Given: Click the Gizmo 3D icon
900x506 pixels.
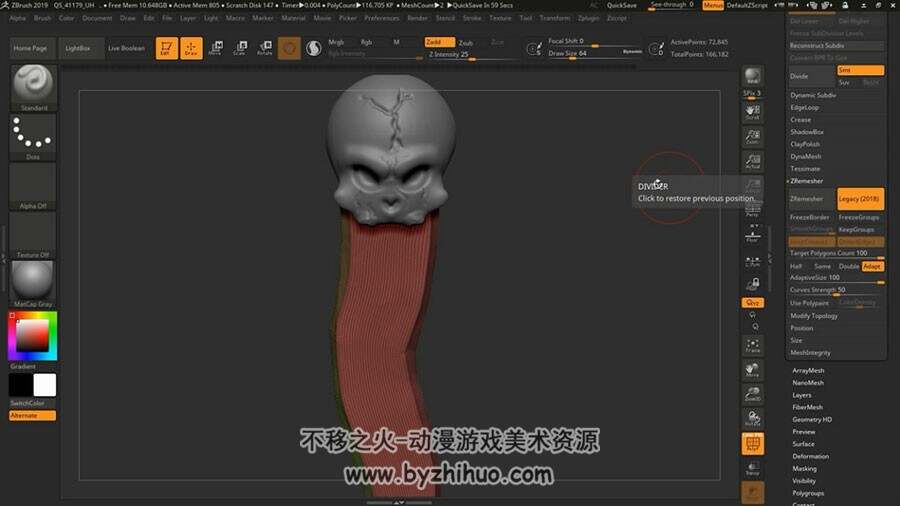Looking at the screenshot, I should [289, 48].
